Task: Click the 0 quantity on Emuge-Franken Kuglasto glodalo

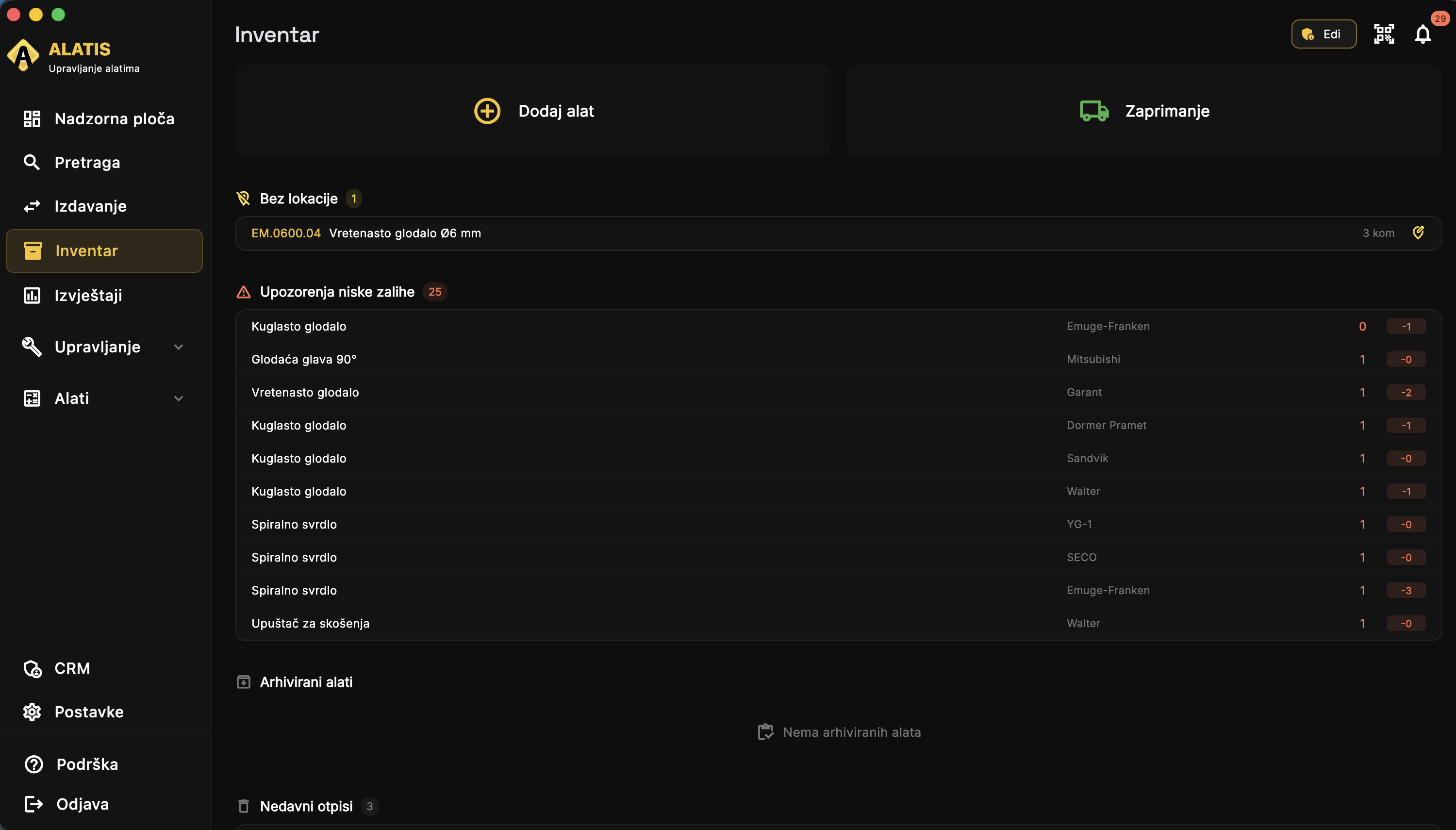Action: (1362, 326)
